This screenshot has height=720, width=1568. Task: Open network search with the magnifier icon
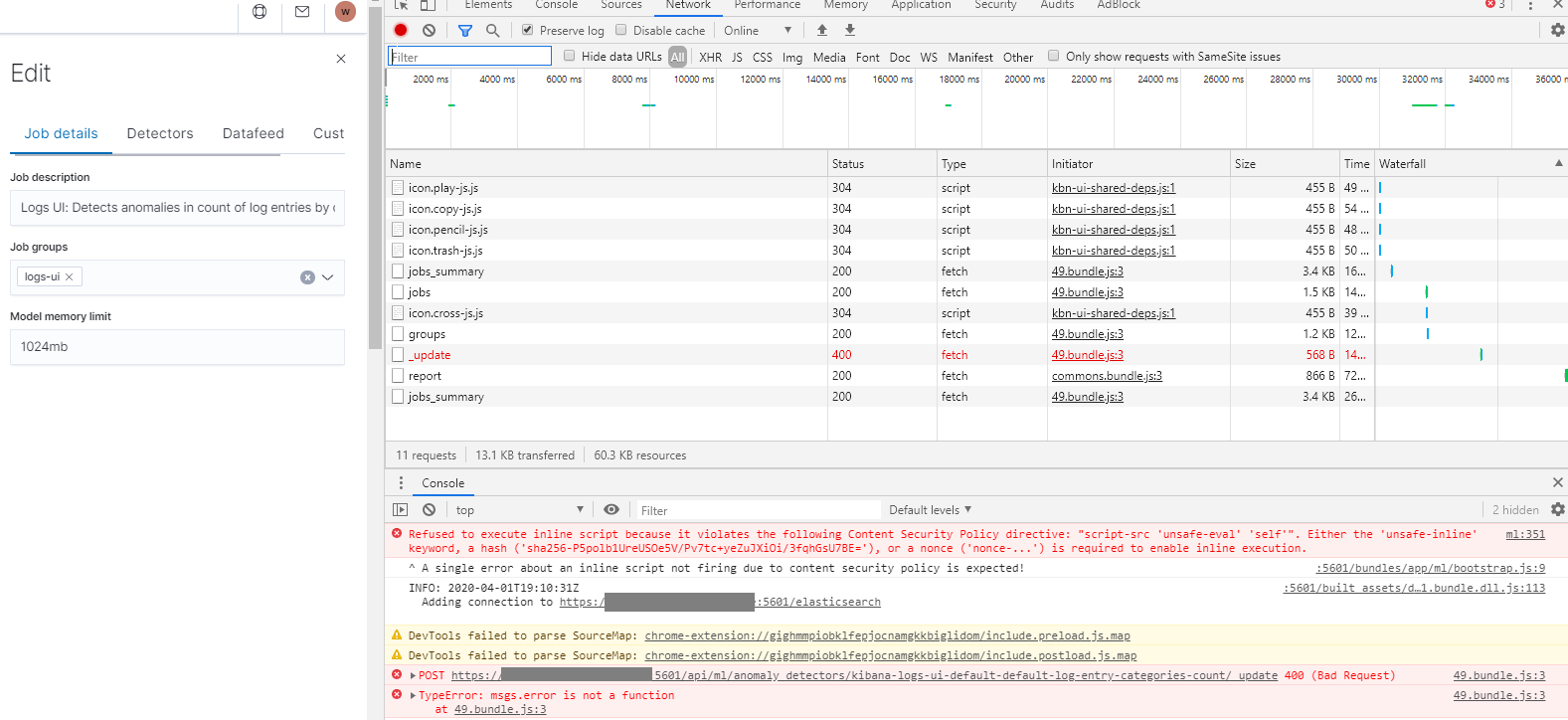click(492, 31)
